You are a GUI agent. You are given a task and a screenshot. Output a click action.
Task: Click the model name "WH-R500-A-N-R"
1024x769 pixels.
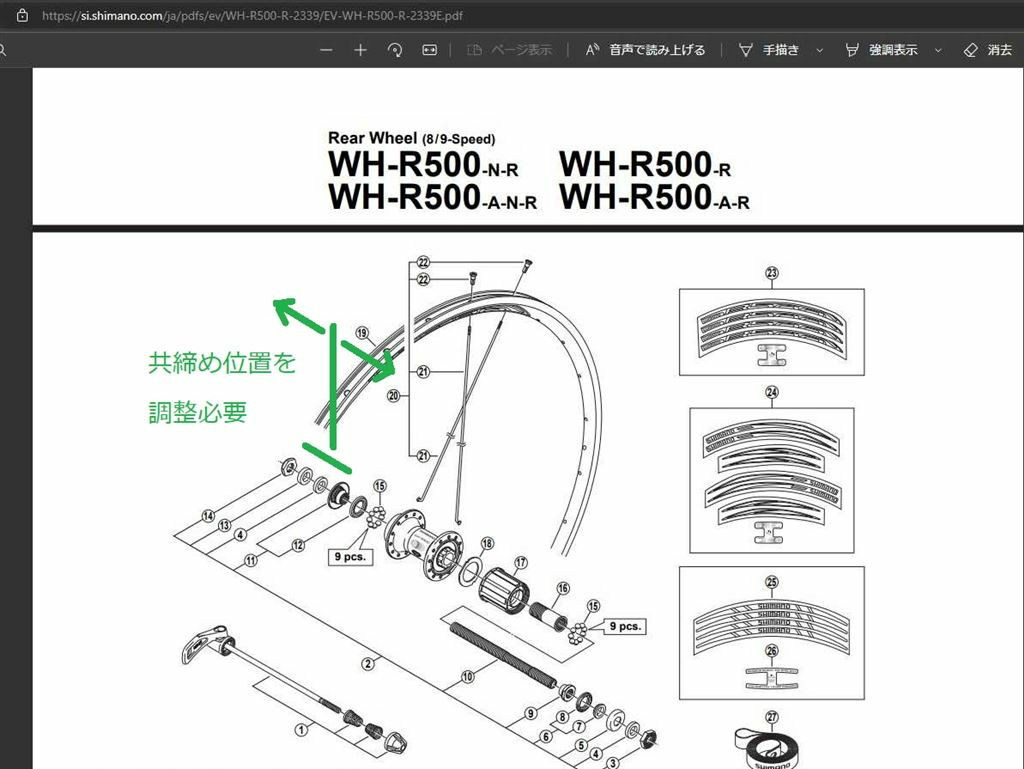432,196
